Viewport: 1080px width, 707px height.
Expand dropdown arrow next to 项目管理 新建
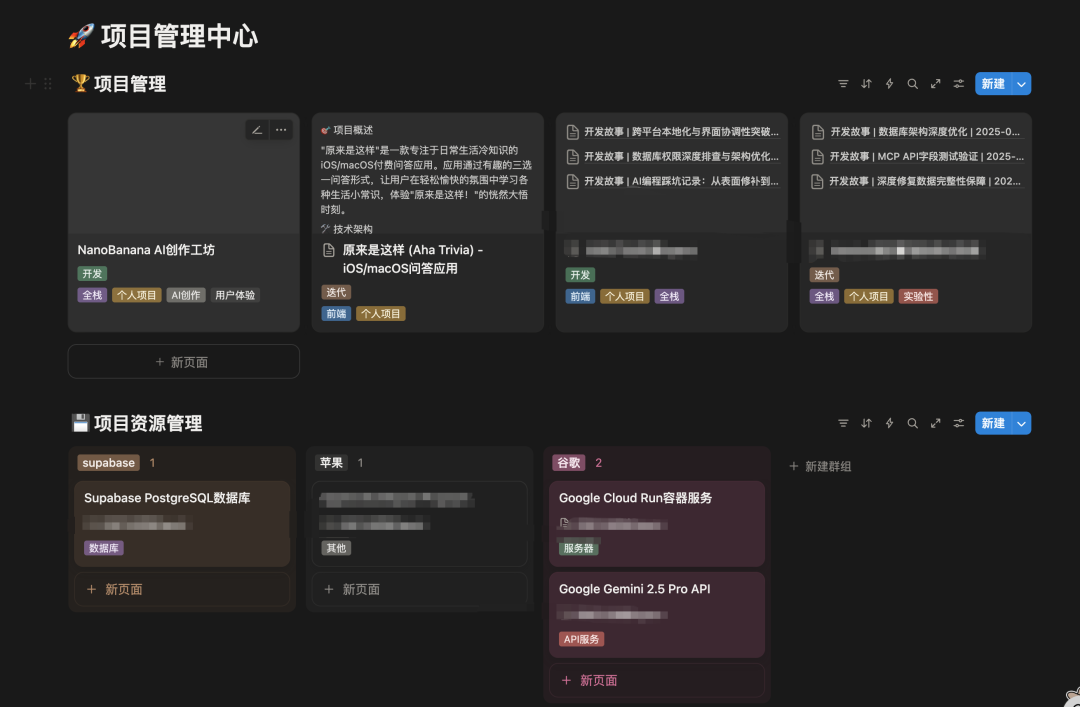click(1021, 84)
